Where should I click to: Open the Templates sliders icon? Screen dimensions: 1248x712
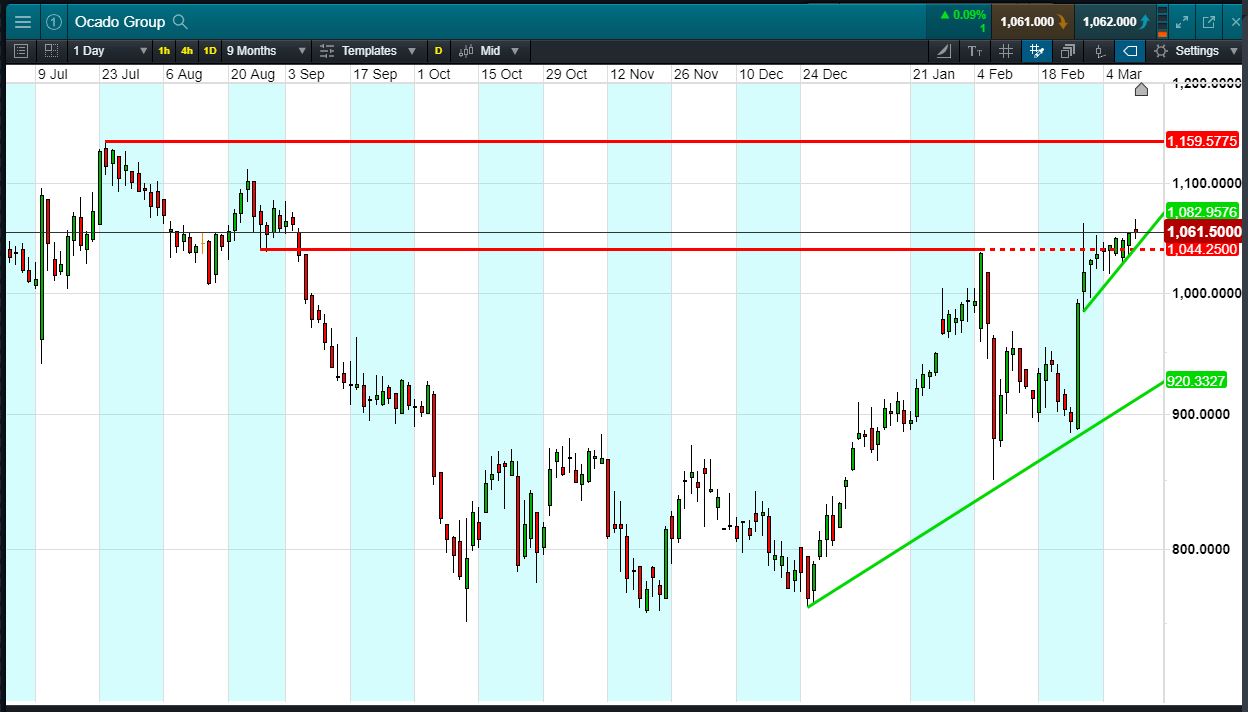click(327, 50)
